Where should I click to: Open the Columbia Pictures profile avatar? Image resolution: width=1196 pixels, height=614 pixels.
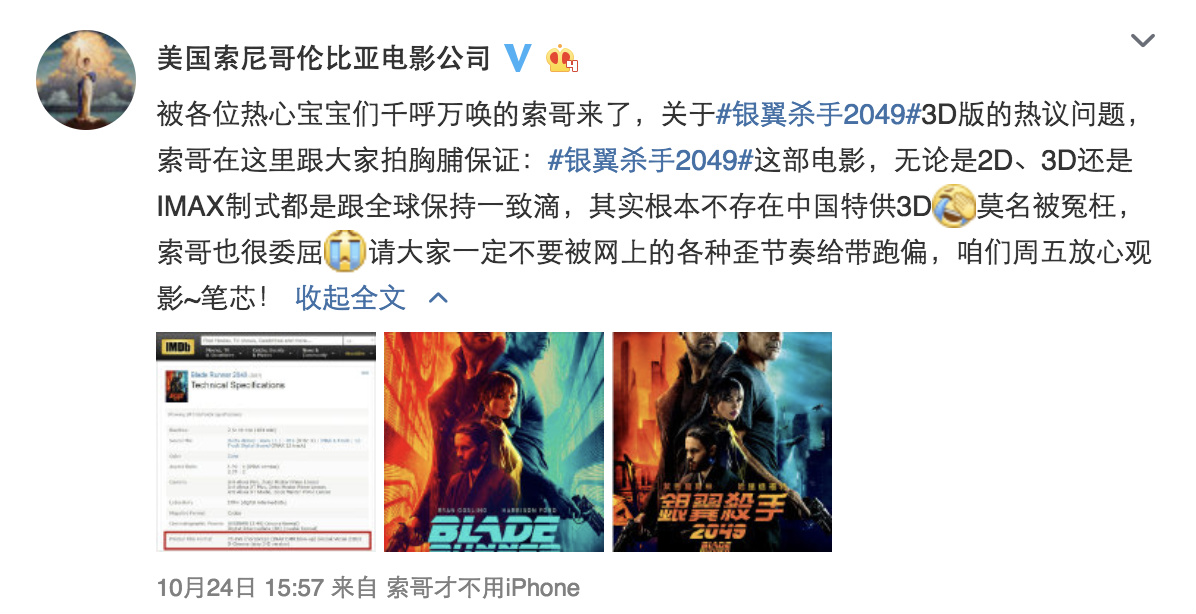point(86,80)
